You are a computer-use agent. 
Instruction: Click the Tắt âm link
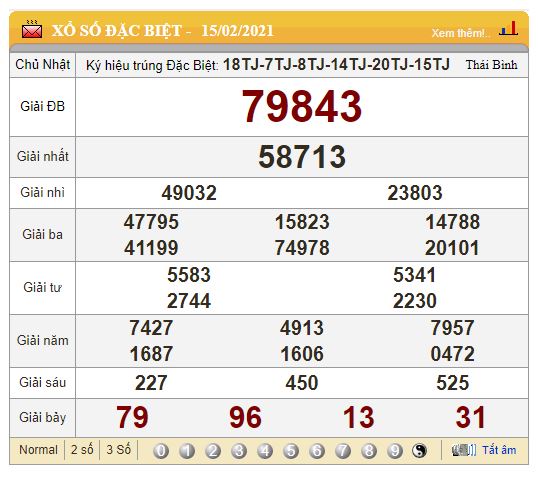tap(499, 450)
